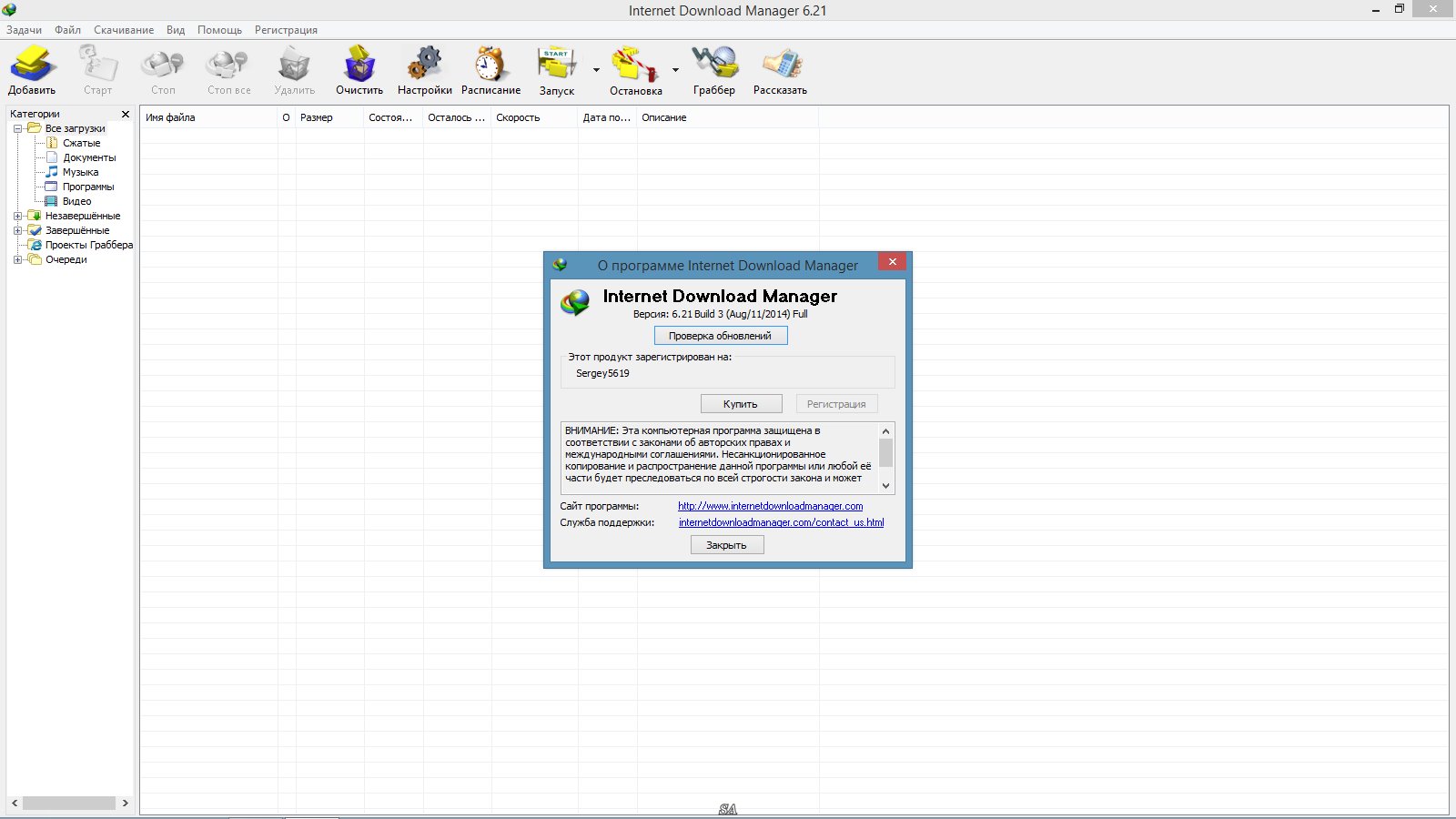Select the Программы category
This screenshot has height=819, width=1456.
(88, 187)
